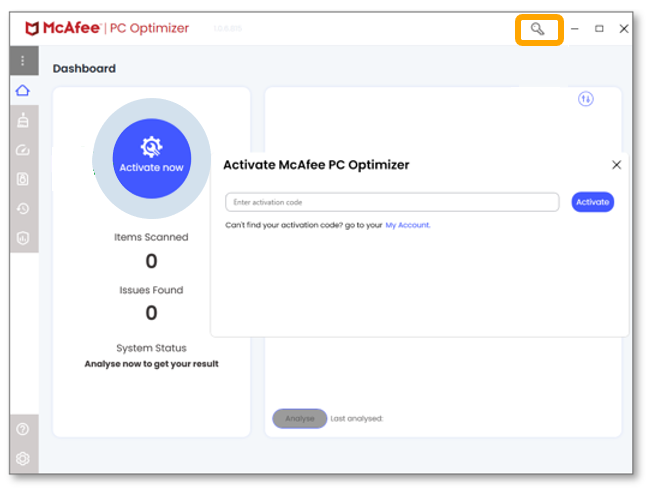Open the help question mark icon
This screenshot has height=490, width=646.
(23, 429)
